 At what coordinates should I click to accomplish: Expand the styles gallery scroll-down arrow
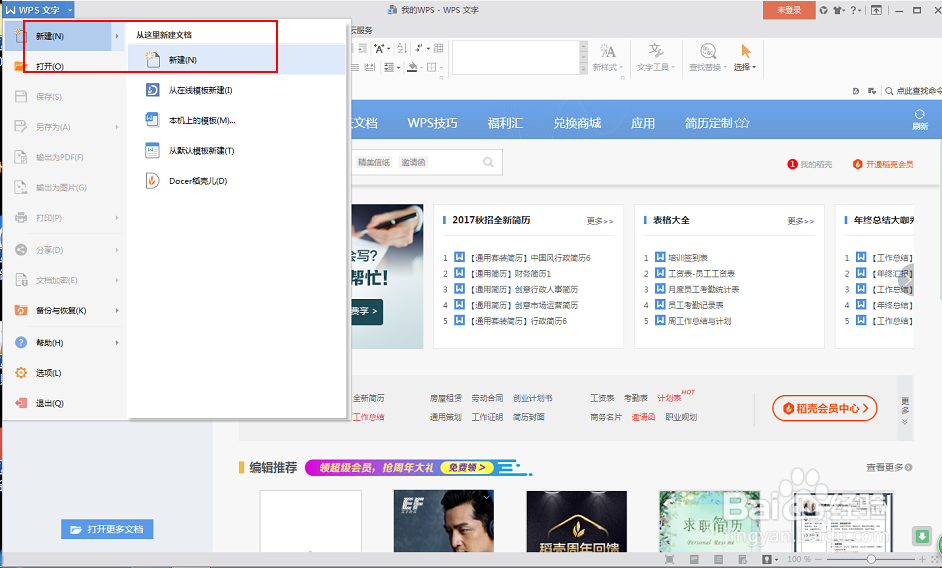[583, 58]
